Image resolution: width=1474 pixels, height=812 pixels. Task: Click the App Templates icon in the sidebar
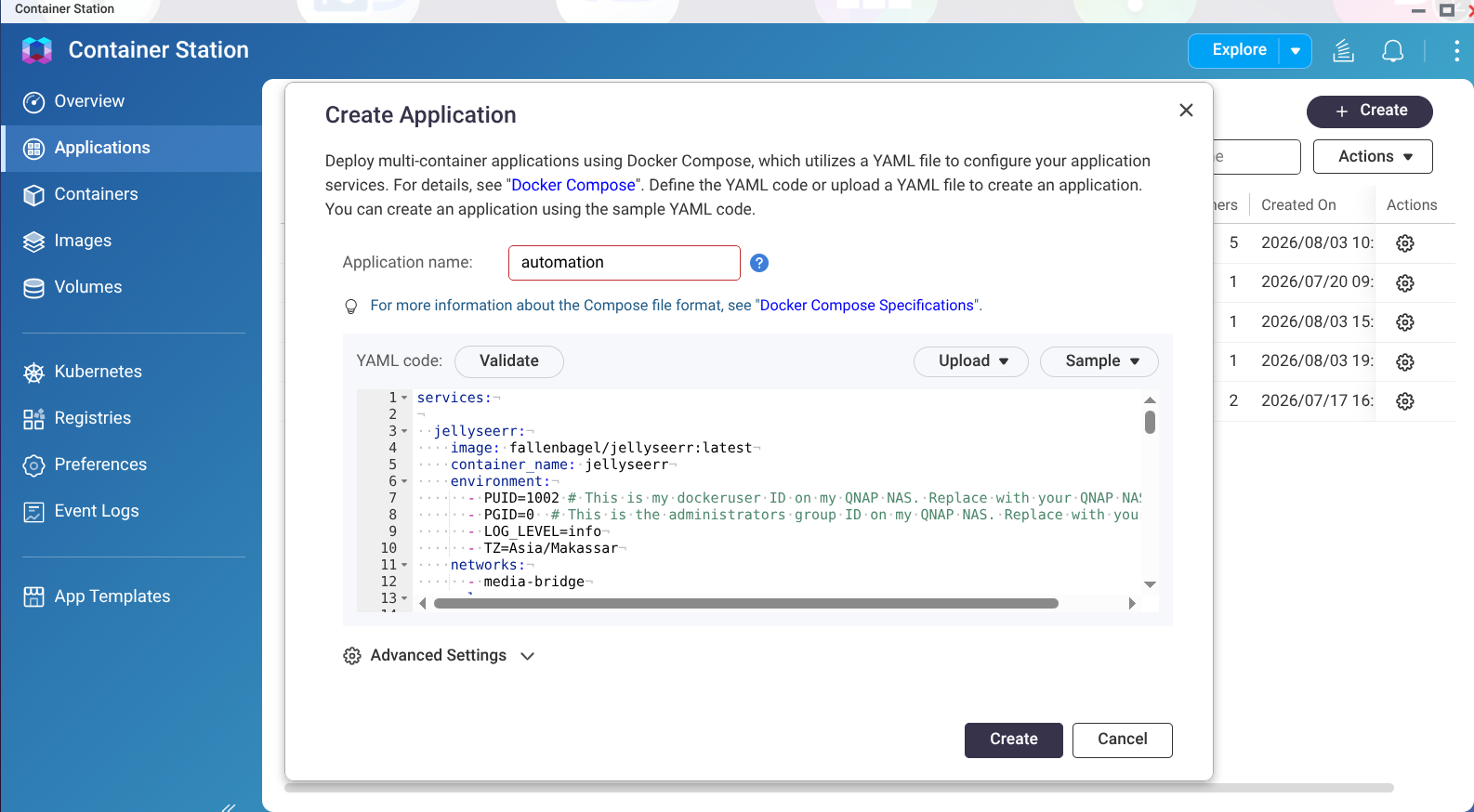coord(33,597)
